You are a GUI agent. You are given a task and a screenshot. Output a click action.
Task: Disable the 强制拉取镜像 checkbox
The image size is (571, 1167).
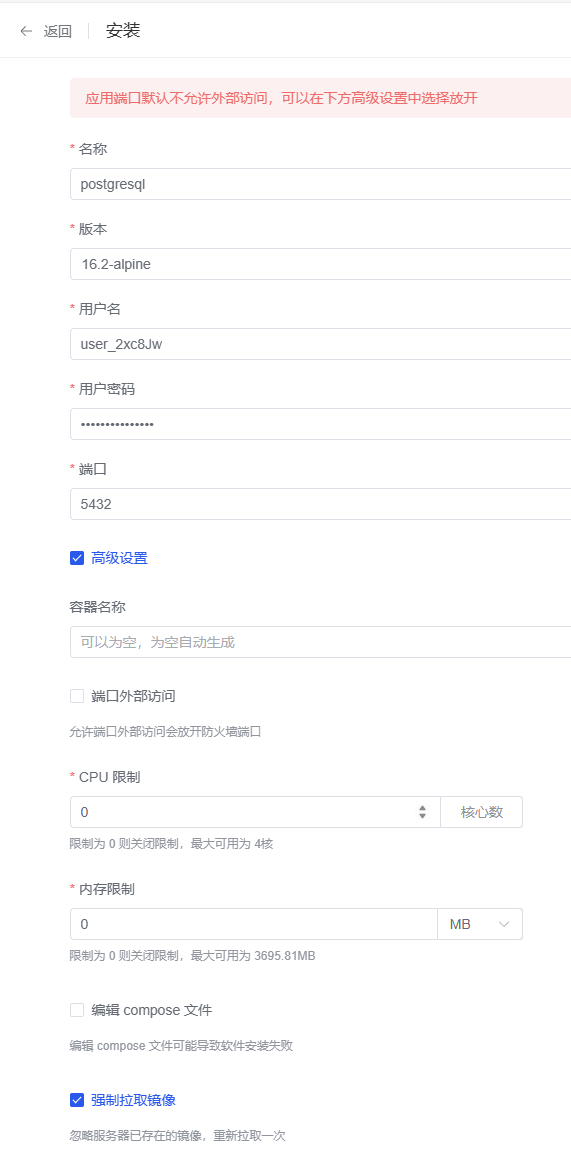tap(77, 1099)
